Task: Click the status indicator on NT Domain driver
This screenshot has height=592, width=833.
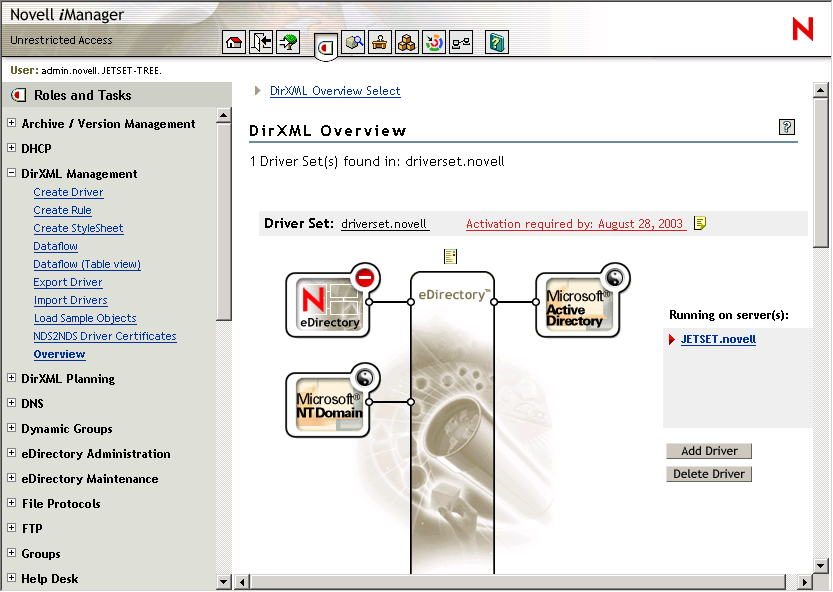Action: [365, 378]
